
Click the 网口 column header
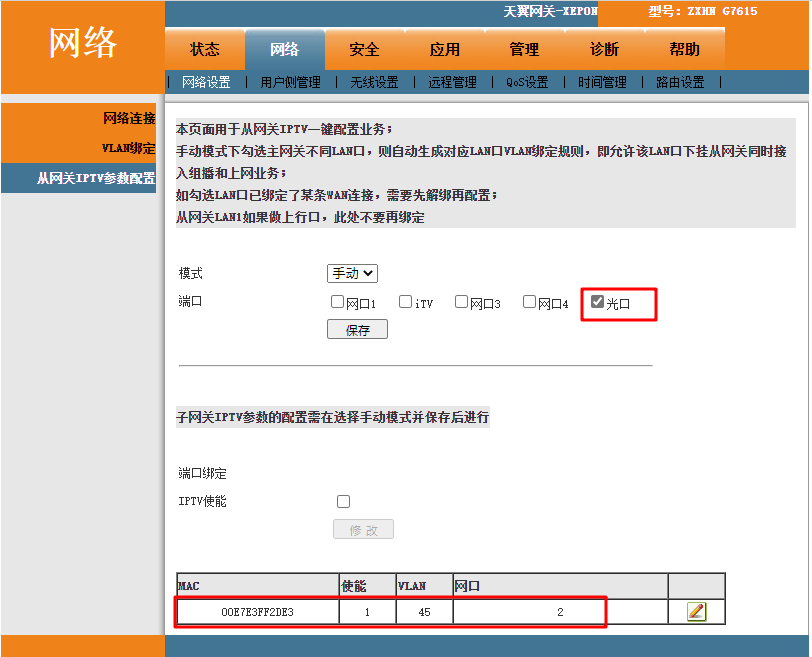click(560, 586)
